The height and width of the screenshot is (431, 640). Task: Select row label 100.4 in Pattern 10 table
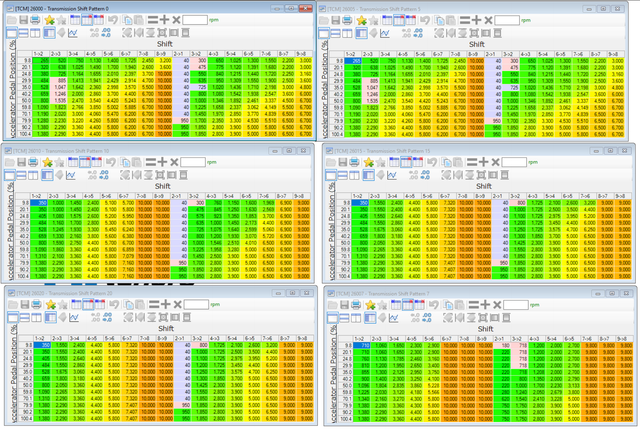coord(23,276)
